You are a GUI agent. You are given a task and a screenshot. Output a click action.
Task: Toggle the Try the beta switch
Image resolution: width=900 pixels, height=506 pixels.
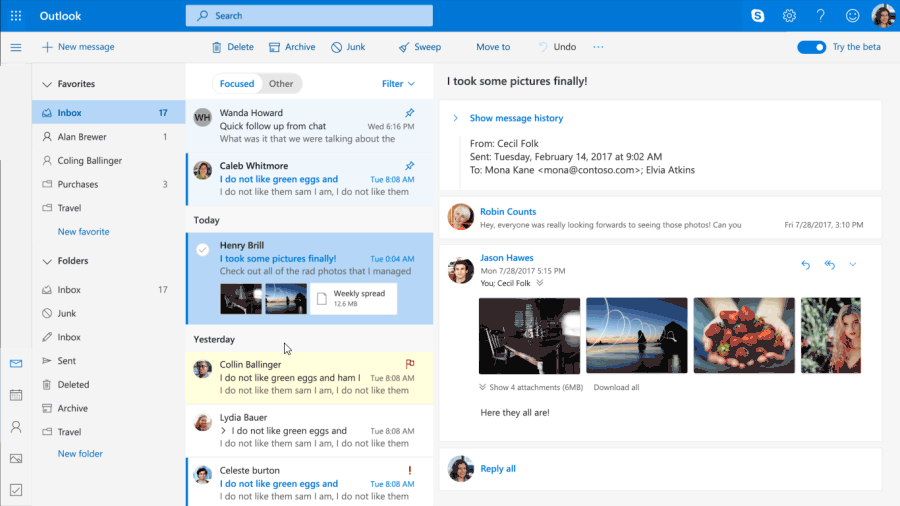pyautogui.click(x=811, y=47)
